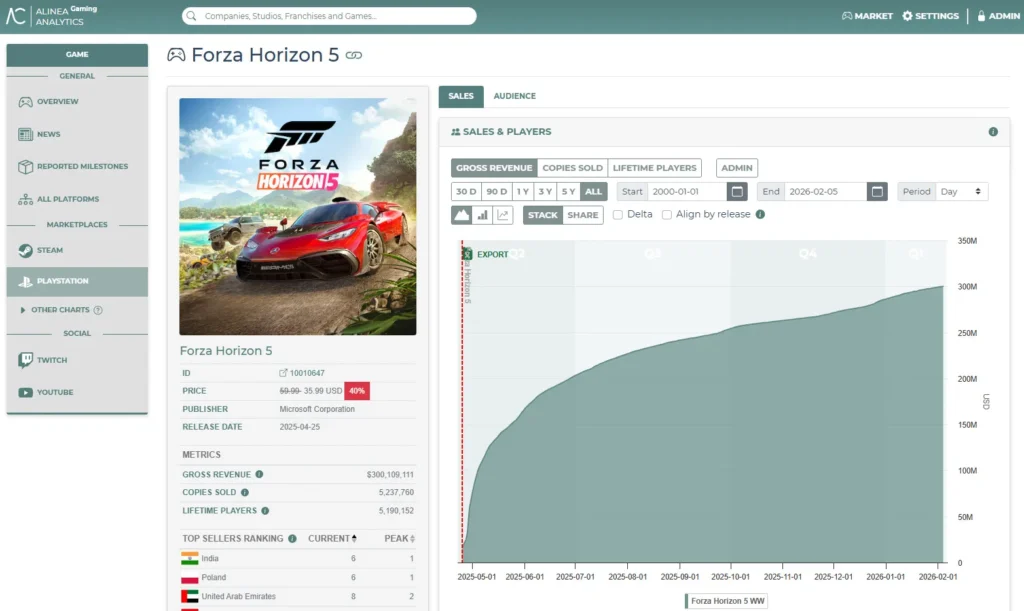Click the Excel Export icon
Image resolution: width=1024 pixels, height=611 pixels.
(x=467, y=254)
